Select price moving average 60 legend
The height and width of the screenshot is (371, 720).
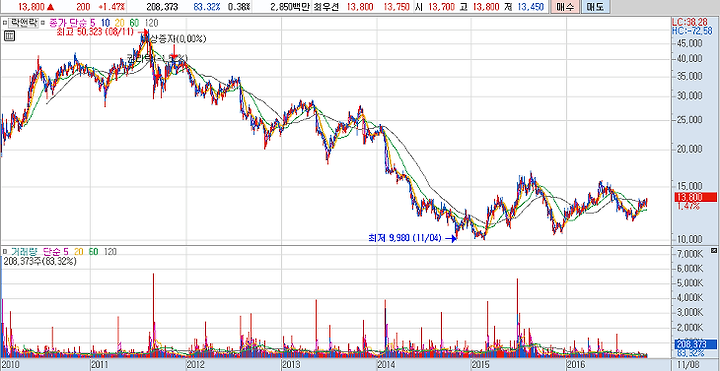point(135,22)
